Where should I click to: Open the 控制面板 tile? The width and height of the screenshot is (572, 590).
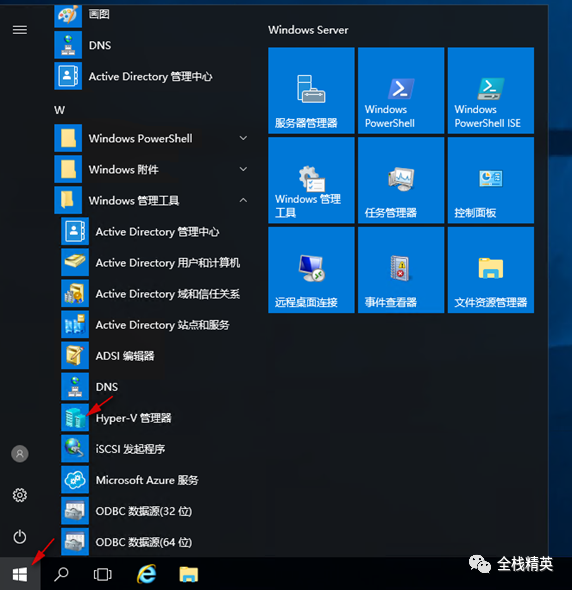[x=491, y=180]
